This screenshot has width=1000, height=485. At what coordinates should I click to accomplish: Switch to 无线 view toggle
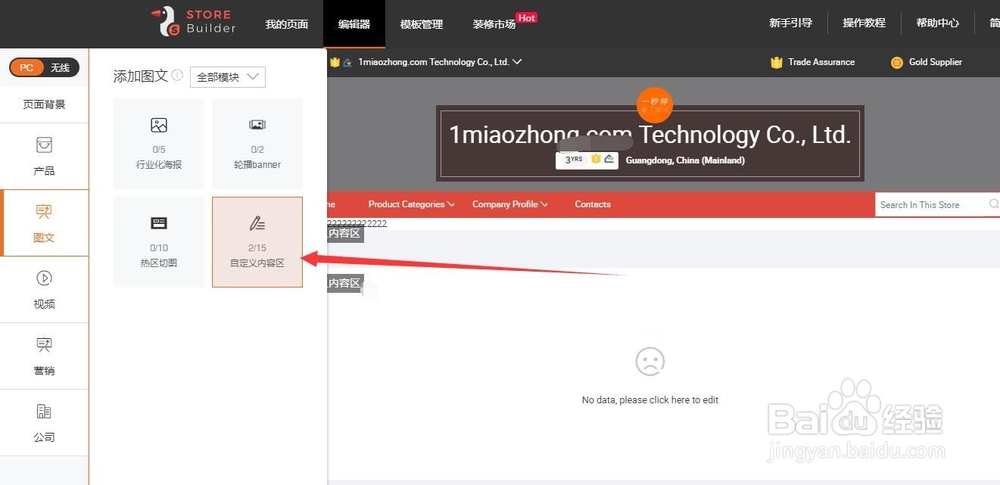[61, 67]
